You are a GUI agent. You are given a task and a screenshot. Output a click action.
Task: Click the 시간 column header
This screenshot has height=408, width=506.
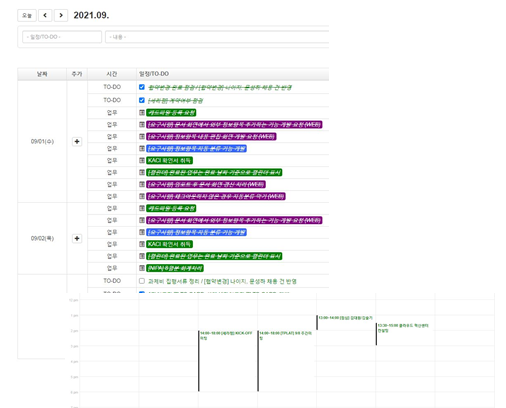click(x=112, y=74)
